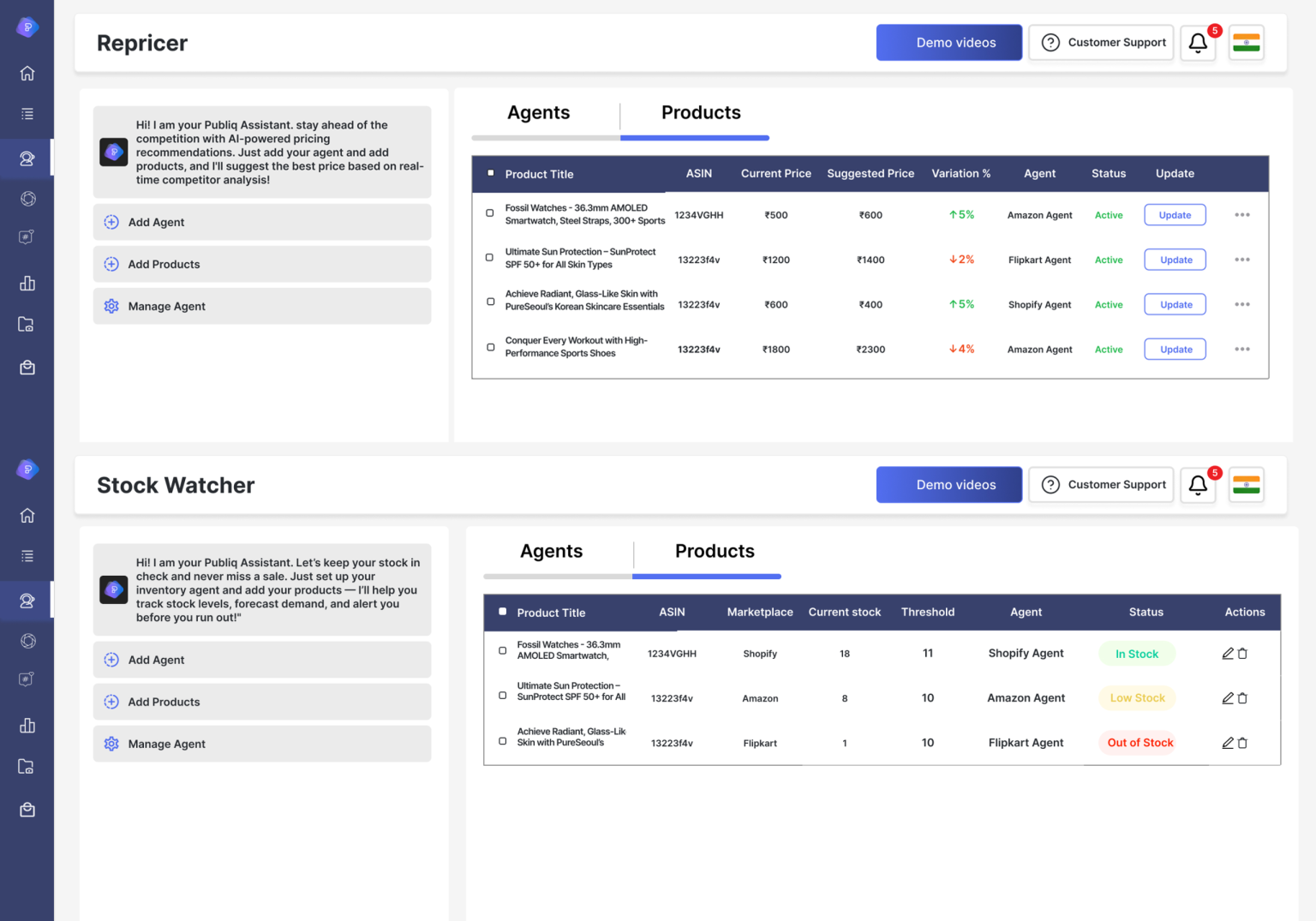Click bar chart icon in lower sidebar
Viewport: 1316px width, 921px height.
point(27,726)
